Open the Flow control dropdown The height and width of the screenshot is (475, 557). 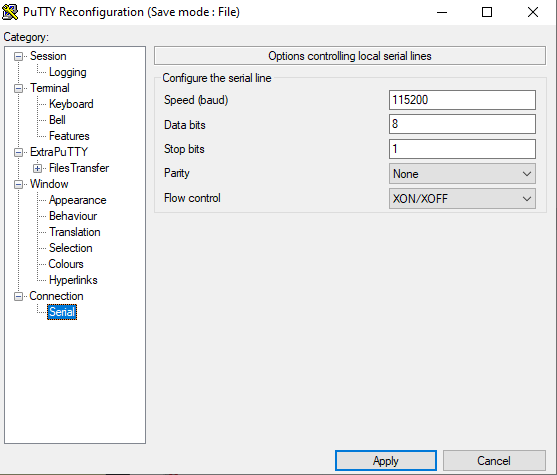[462, 199]
